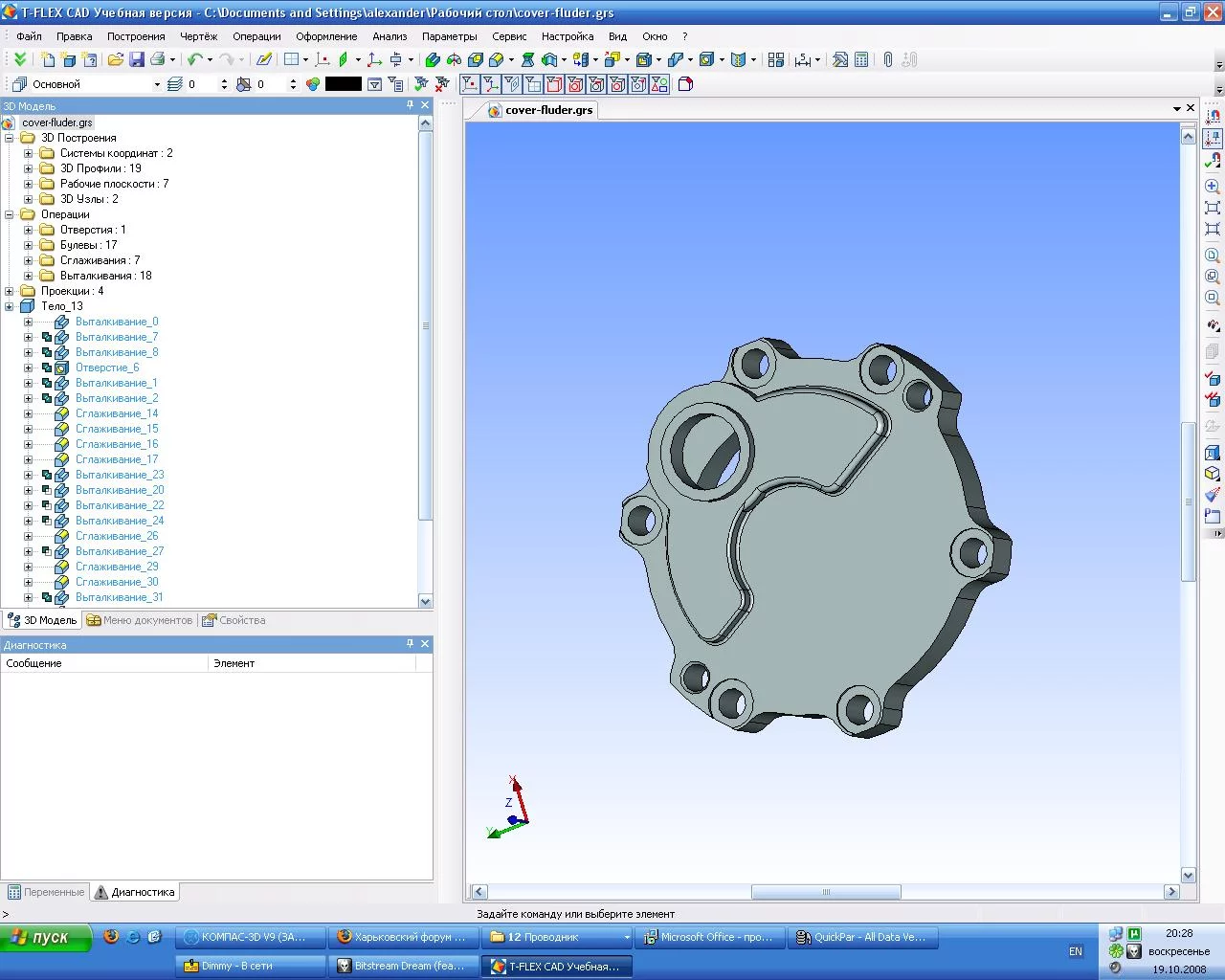
Task: Toggle the first selection filter button
Action: coord(469,84)
